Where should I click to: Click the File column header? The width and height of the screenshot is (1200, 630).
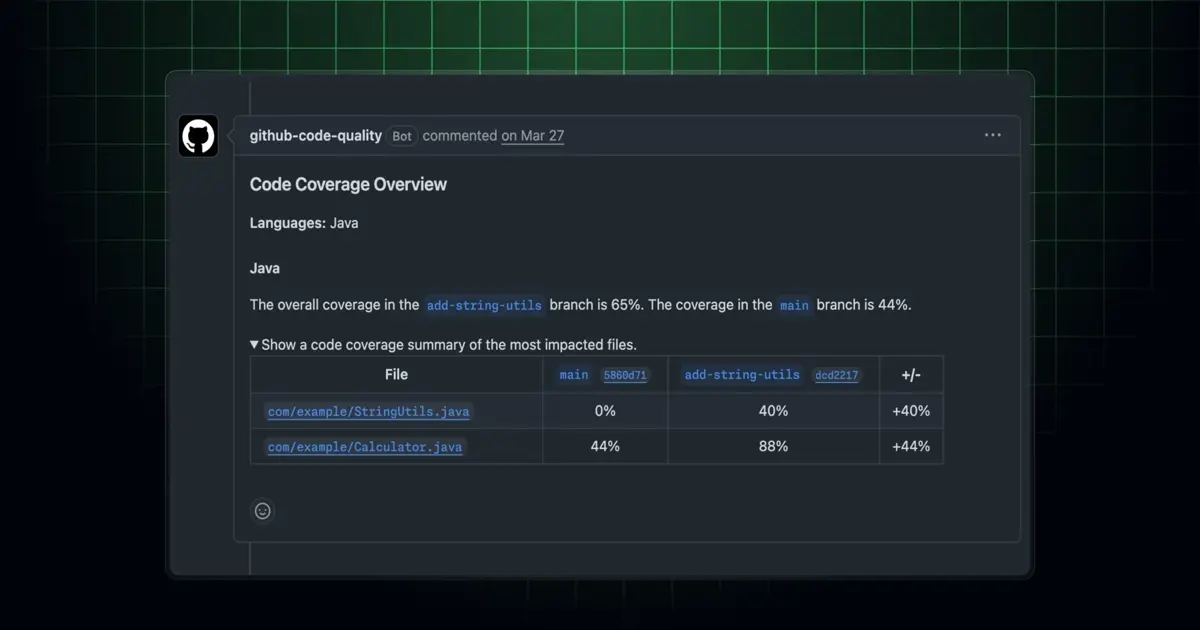[396, 374]
